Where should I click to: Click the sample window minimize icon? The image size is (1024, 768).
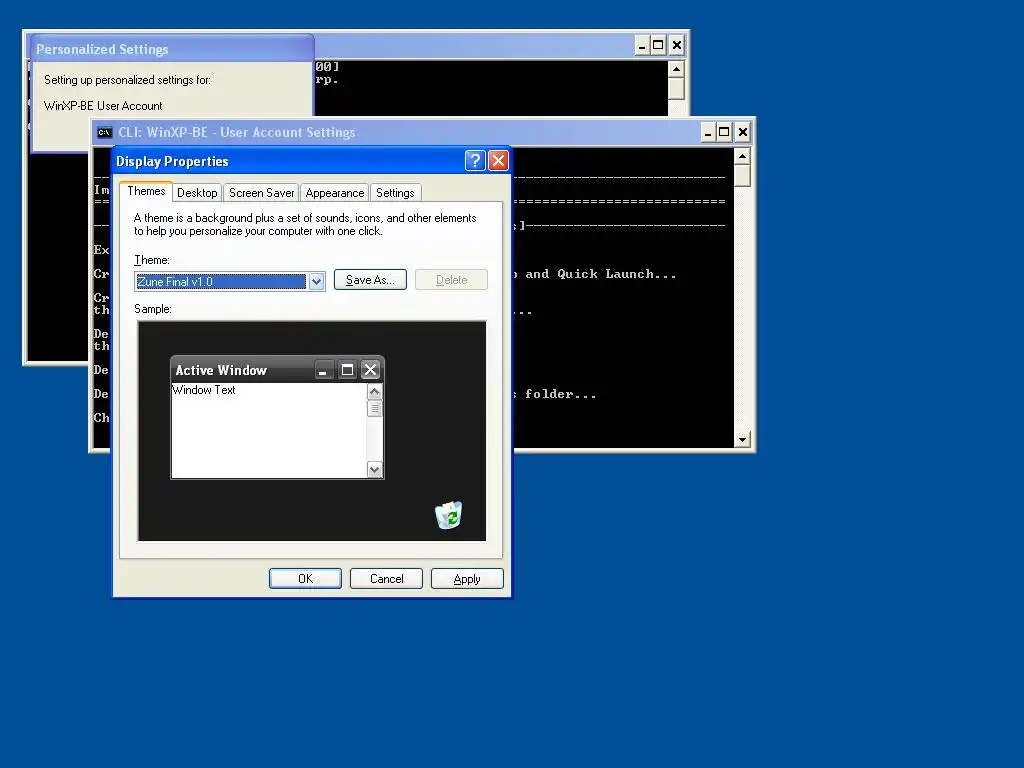[x=323, y=370]
